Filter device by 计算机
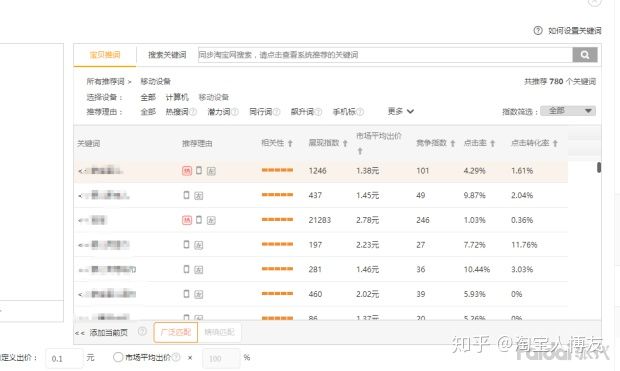 point(177,97)
